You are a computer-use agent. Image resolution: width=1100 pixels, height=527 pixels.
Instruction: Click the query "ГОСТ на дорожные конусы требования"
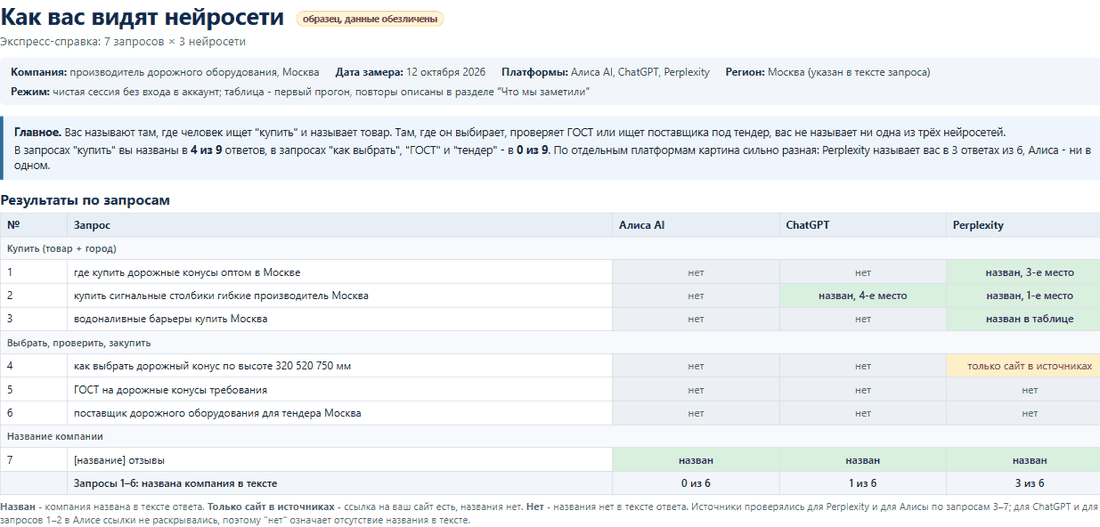tap(170, 389)
